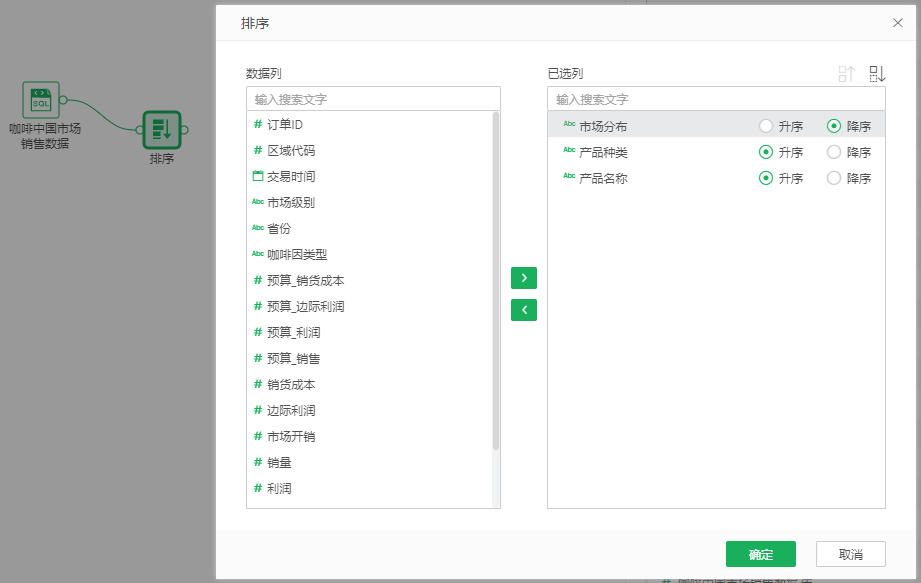Click the Abc icon beside 省份
This screenshot has width=921, height=583.
(x=256, y=228)
